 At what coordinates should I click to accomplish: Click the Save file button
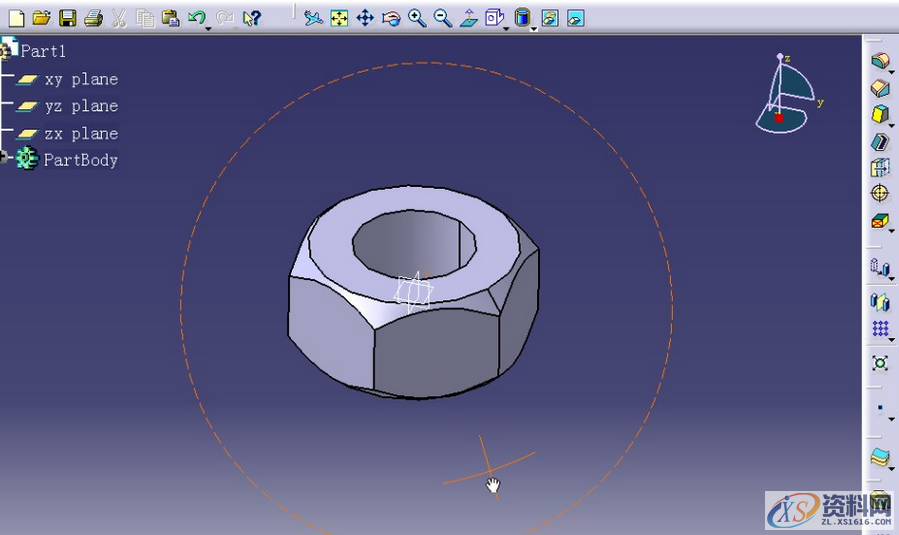coord(67,18)
